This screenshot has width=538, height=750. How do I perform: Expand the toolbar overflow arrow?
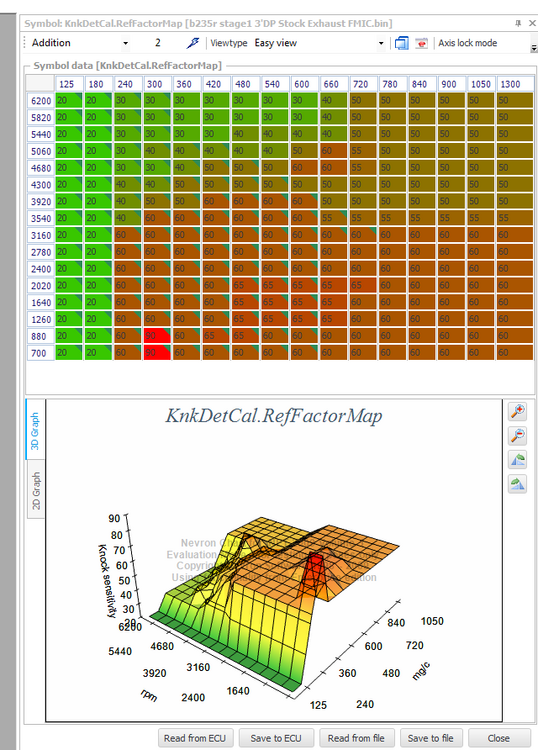(x=534, y=48)
